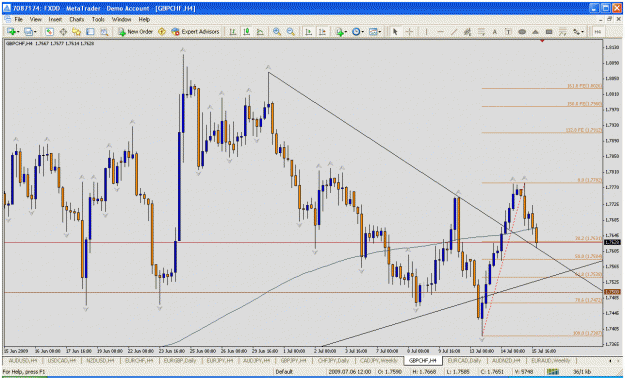Toggle the Chart Shift icon
625x378 pixels.
pyautogui.click(x=322, y=32)
